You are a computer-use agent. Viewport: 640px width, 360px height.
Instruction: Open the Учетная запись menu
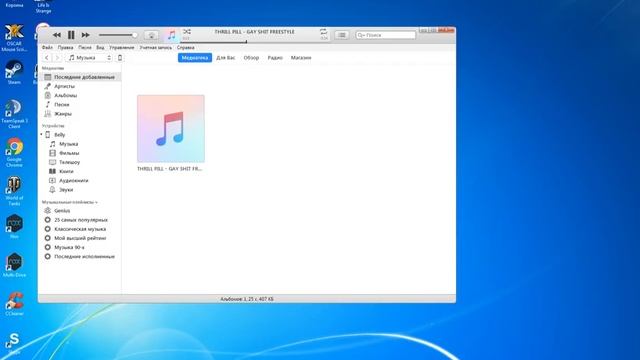(x=156, y=48)
